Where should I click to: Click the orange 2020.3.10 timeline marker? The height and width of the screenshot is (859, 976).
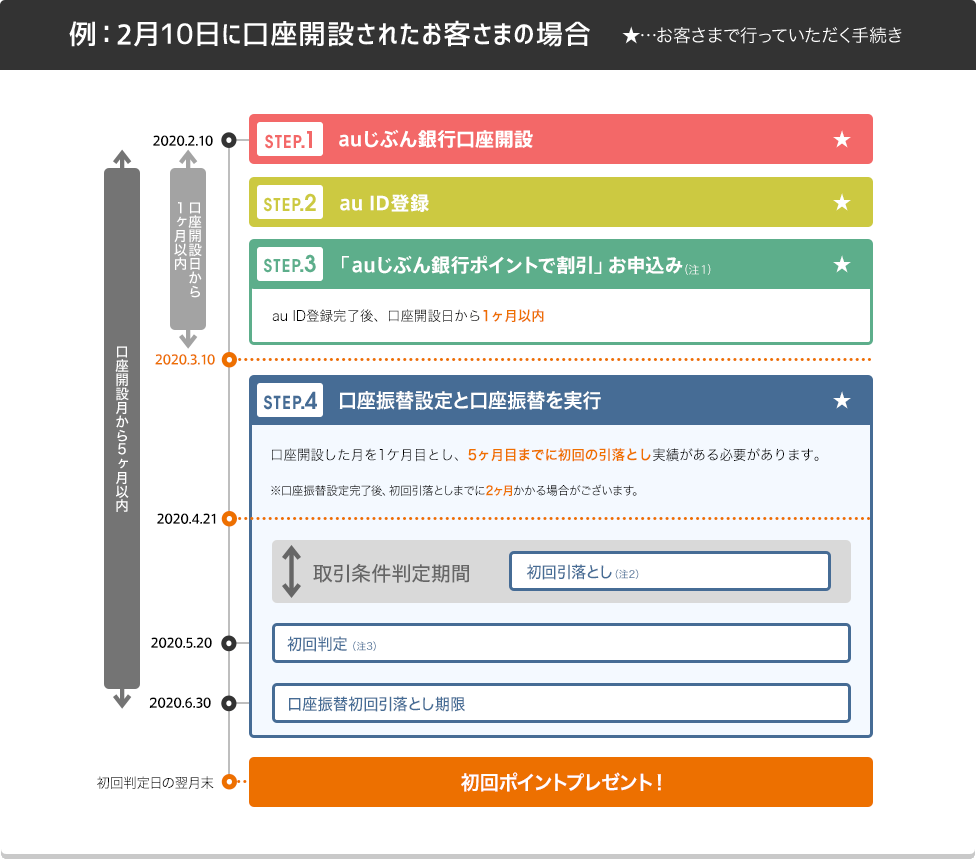[x=229, y=359]
